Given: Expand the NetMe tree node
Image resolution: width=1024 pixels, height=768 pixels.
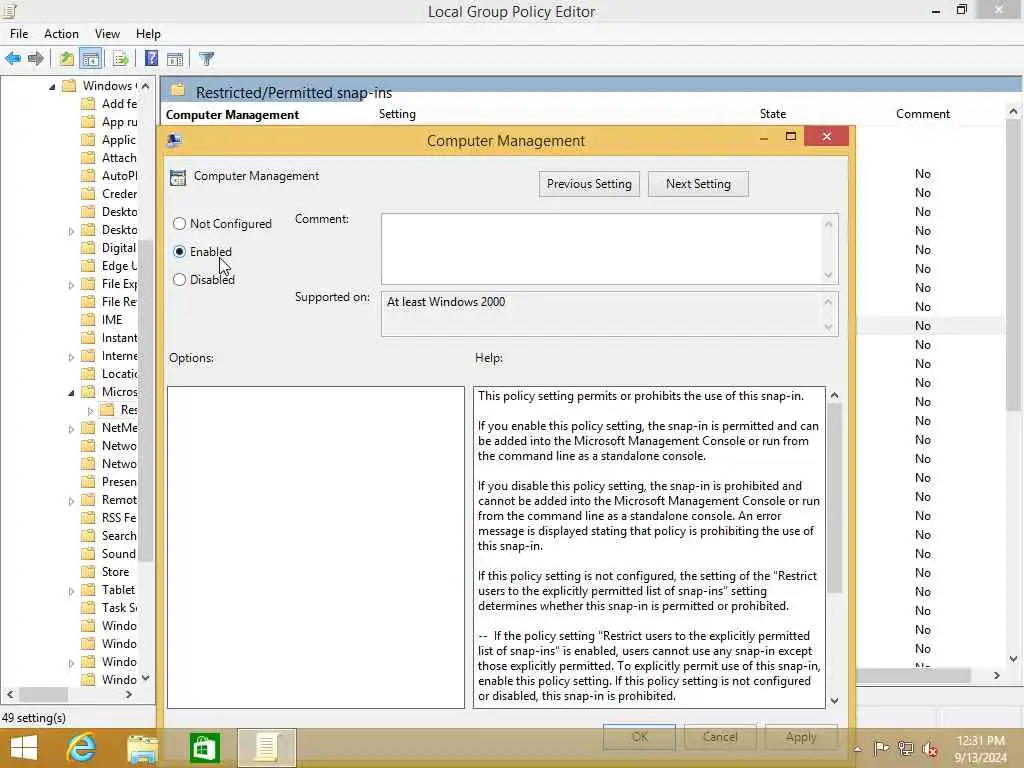Looking at the screenshot, I should [x=71, y=428].
